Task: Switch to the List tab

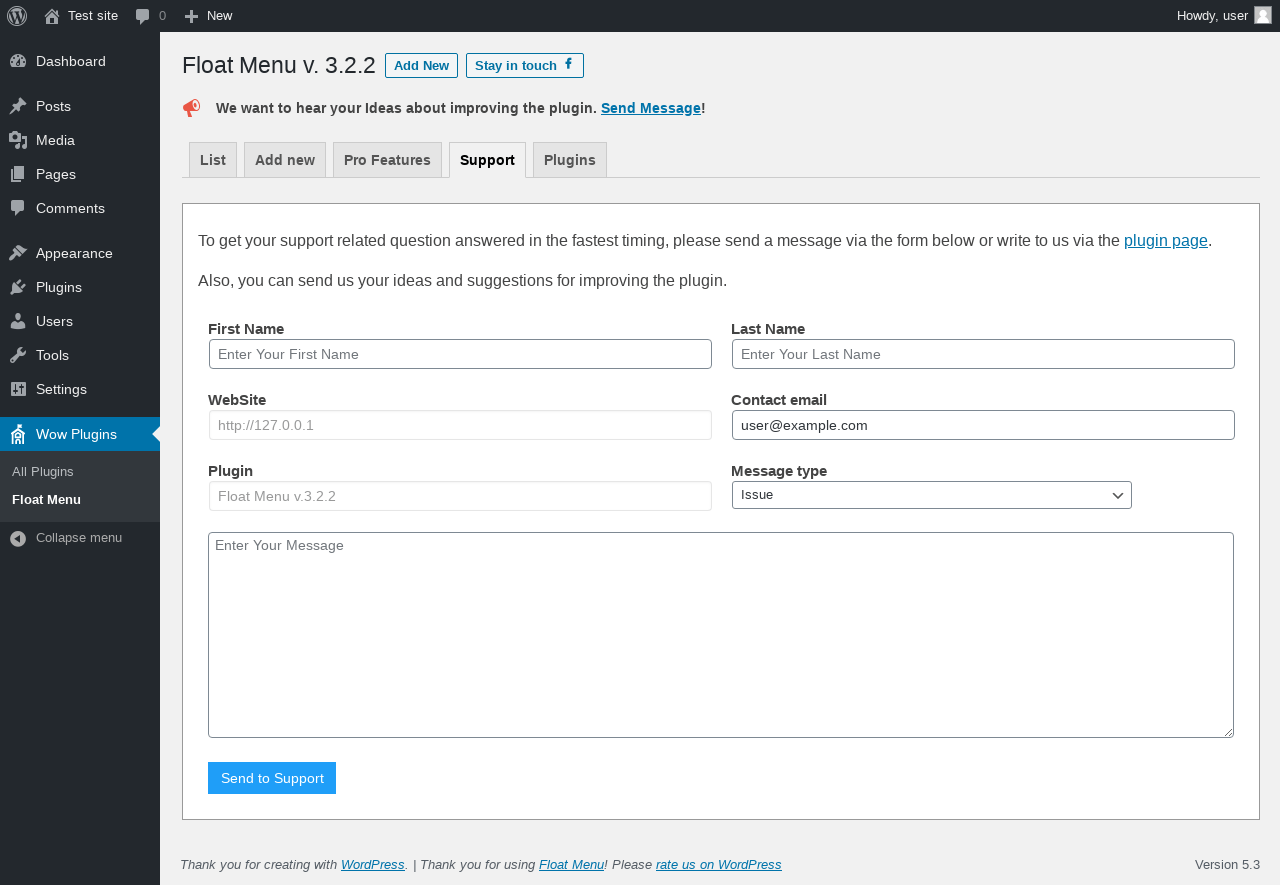Action: click(x=213, y=160)
